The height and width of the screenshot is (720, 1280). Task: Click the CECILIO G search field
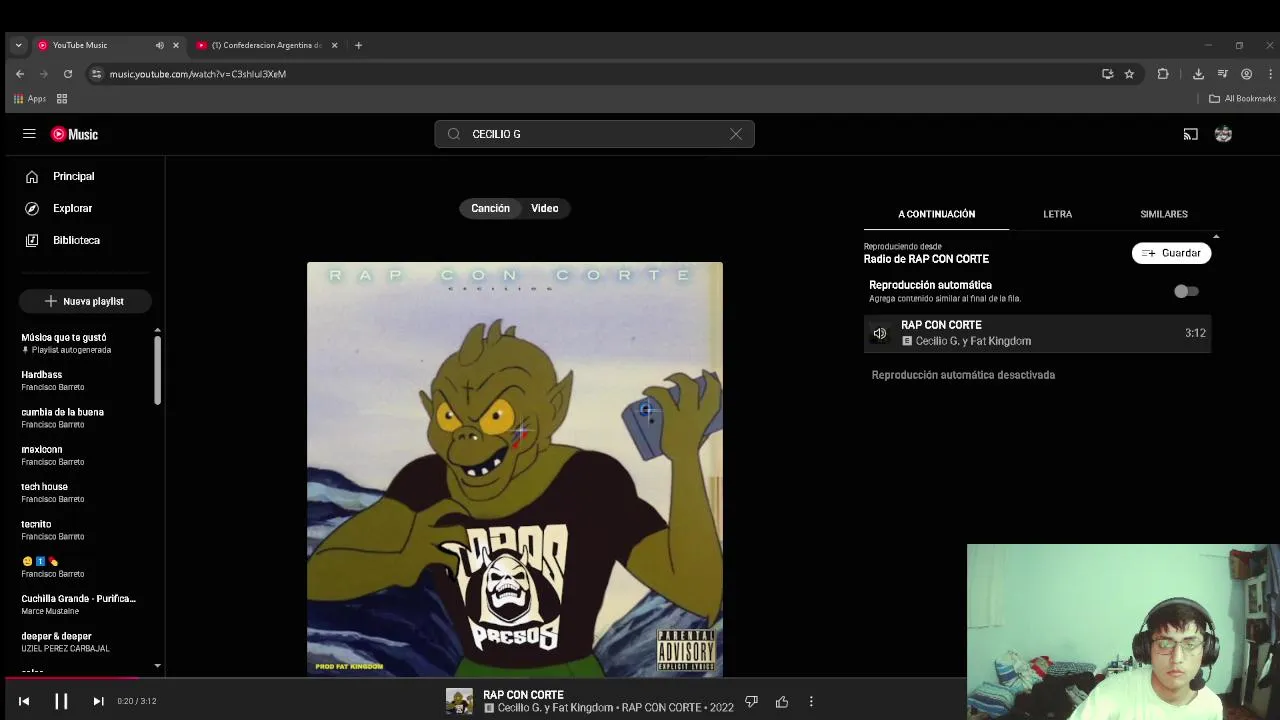pos(594,134)
